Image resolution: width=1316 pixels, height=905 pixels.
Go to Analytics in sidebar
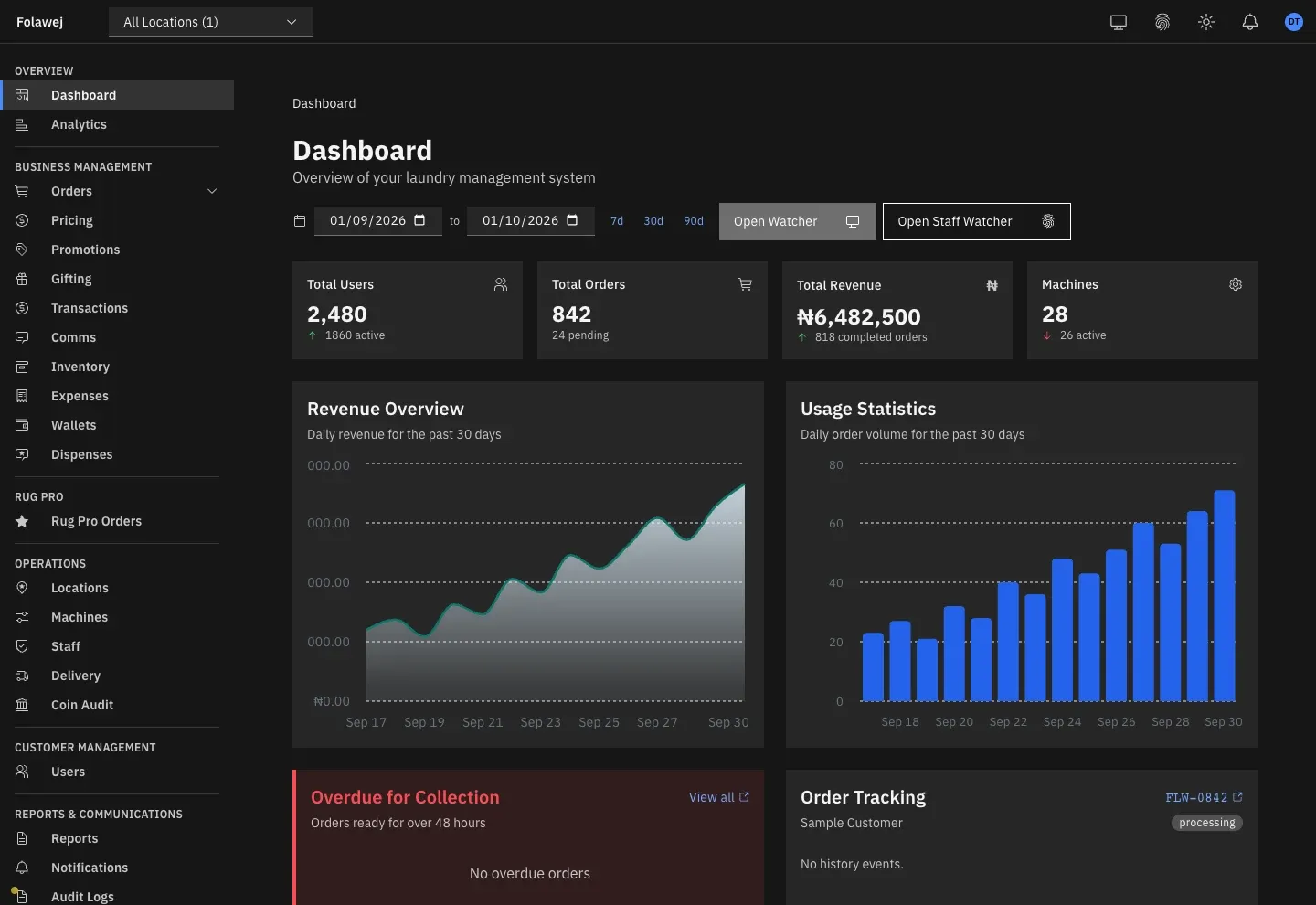tap(117, 124)
